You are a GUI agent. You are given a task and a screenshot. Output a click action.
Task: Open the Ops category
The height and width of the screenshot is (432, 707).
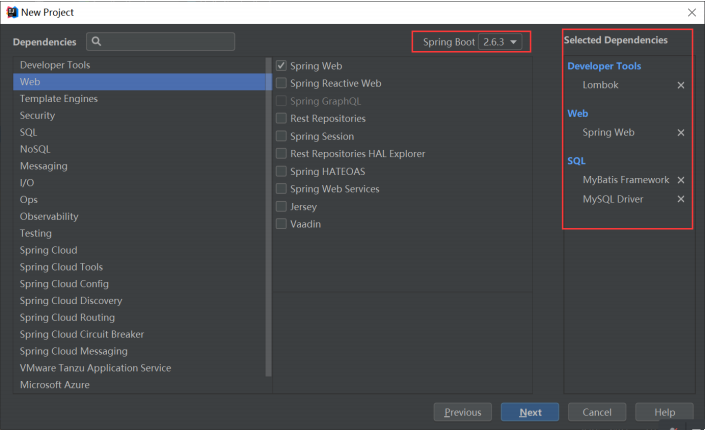(140, 199)
